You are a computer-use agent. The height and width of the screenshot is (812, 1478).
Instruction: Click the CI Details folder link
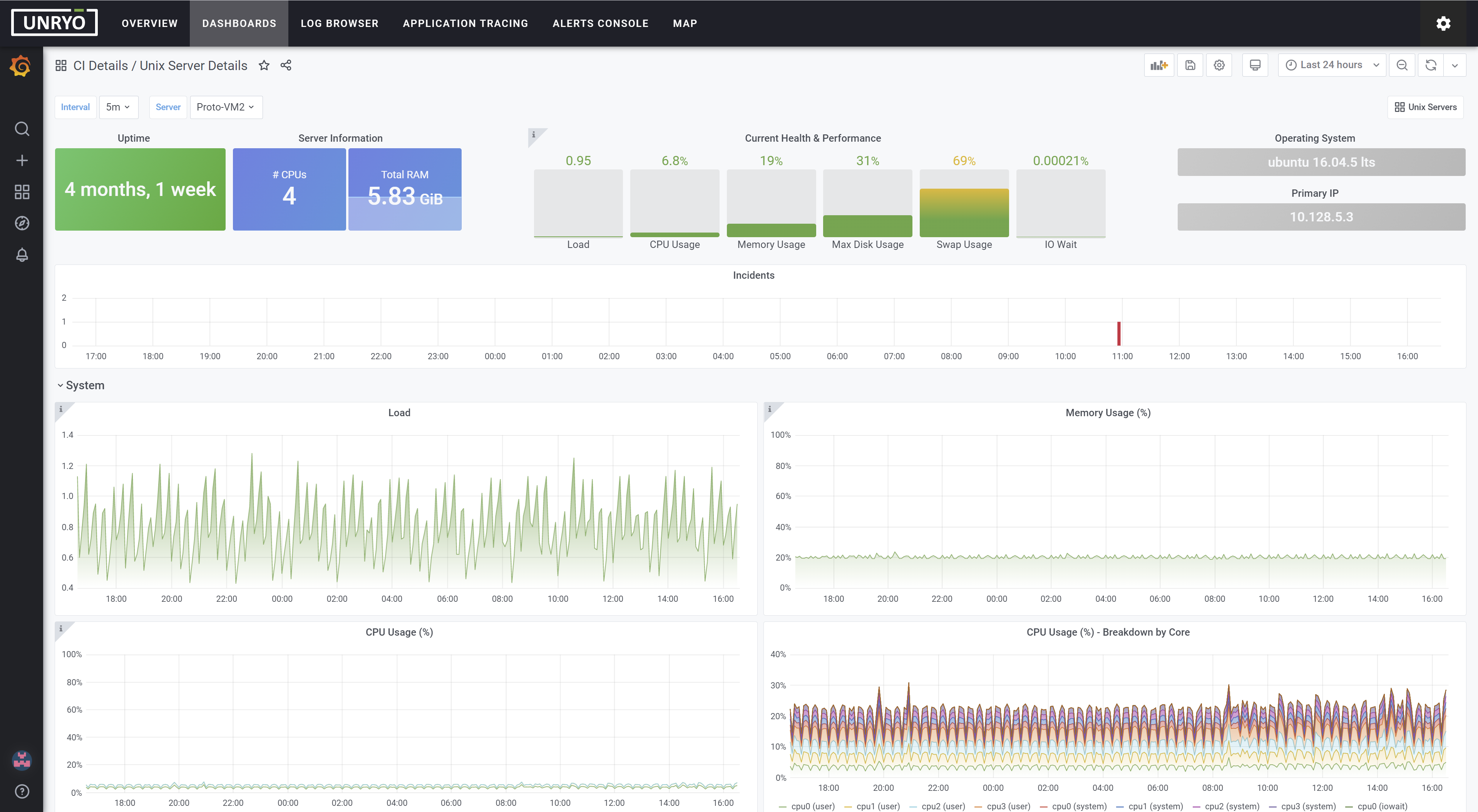pyautogui.click(x=100, y=65)
